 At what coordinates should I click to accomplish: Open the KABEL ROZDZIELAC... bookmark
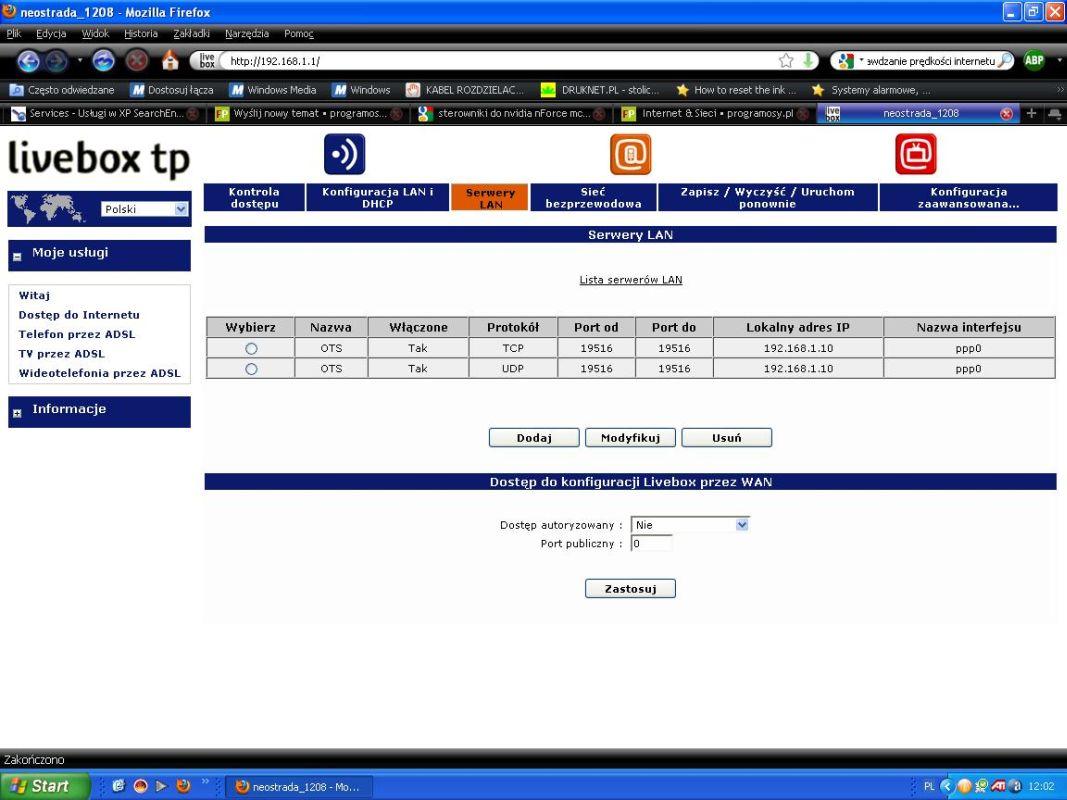coord(465,90)
